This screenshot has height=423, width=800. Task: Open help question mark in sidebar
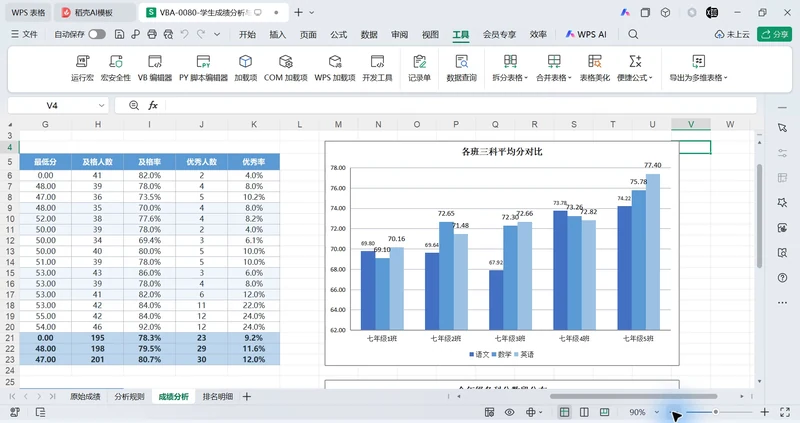click(782, 278)
